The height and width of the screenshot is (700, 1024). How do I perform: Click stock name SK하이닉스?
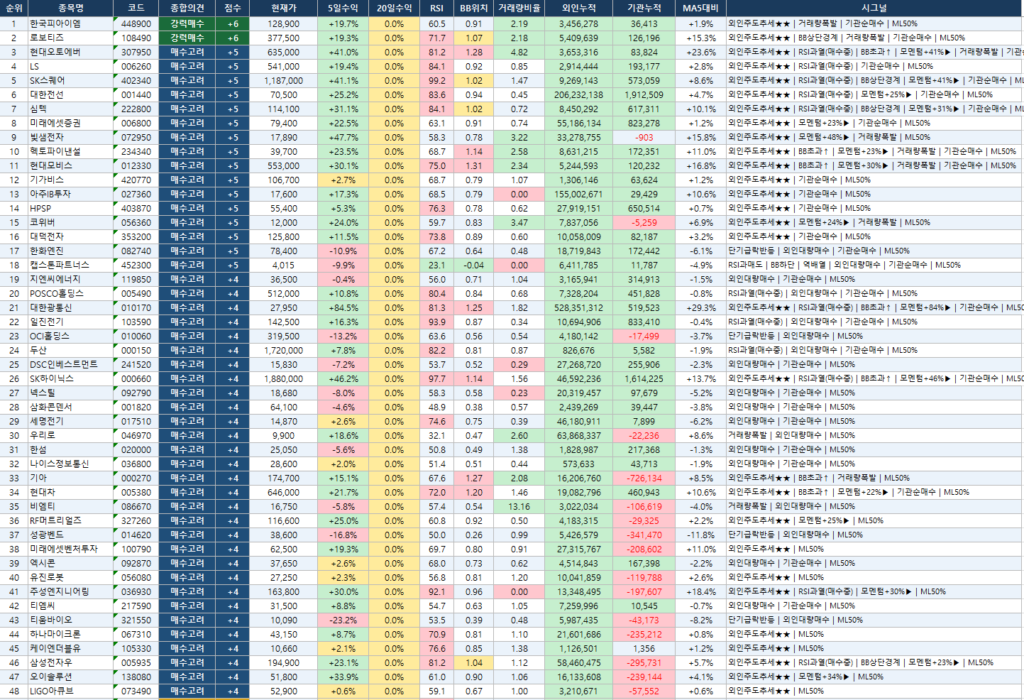pos(52,379)
